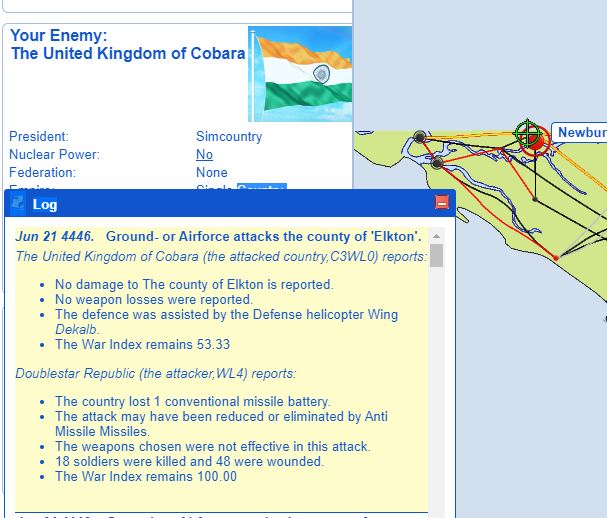Click the highlighted 'Country' text
The height and width of the screenshot is (518, 607).
click(x=262, y=187)
